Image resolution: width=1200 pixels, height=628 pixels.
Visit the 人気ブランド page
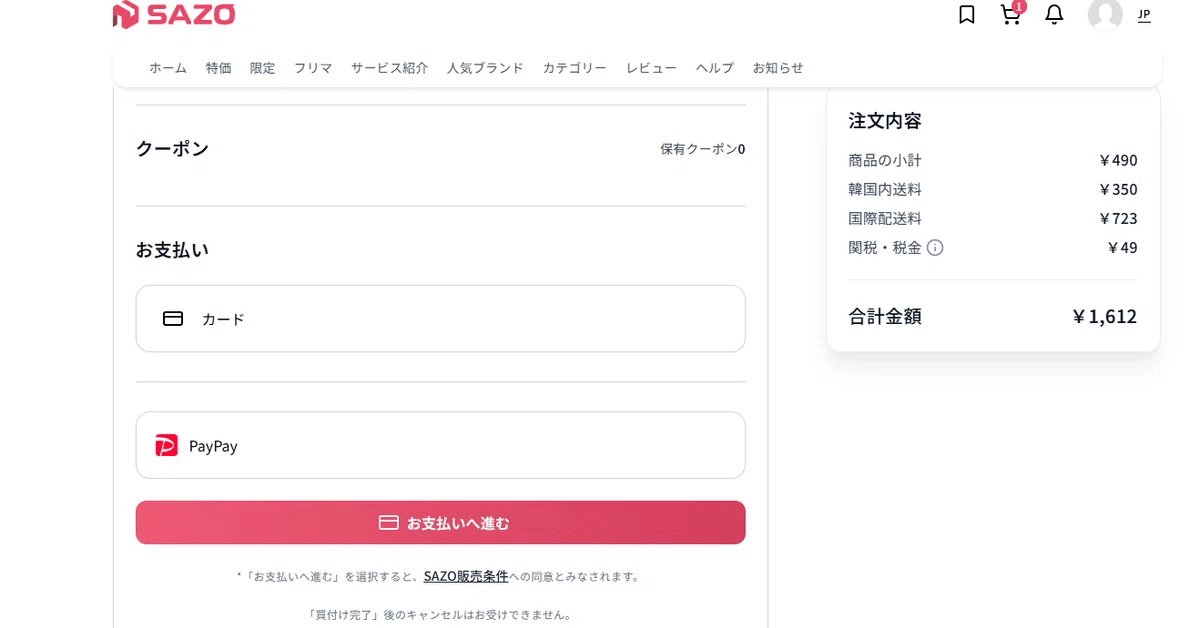click(x=485, y=68)
